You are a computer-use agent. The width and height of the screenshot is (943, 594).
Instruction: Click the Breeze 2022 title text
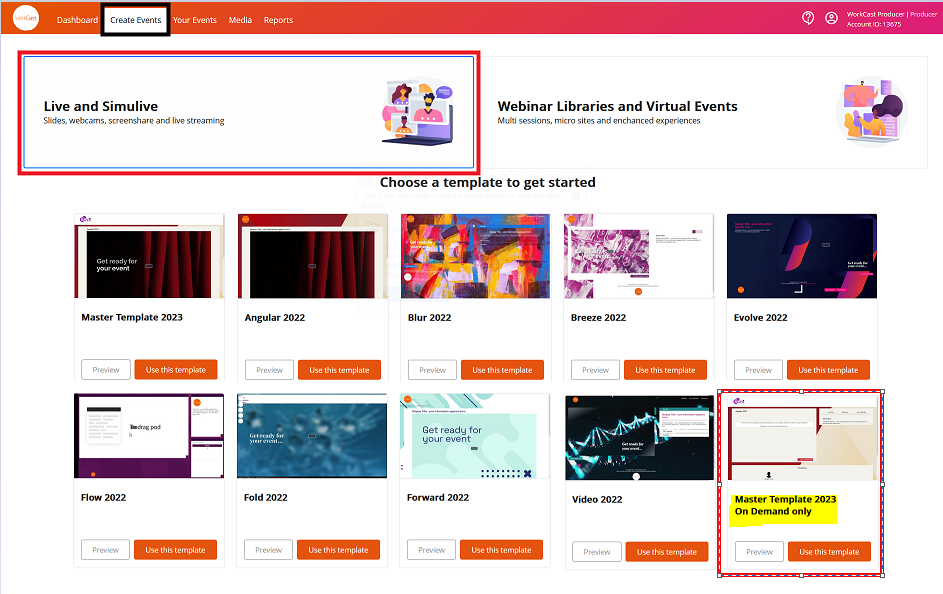[598, 317]
